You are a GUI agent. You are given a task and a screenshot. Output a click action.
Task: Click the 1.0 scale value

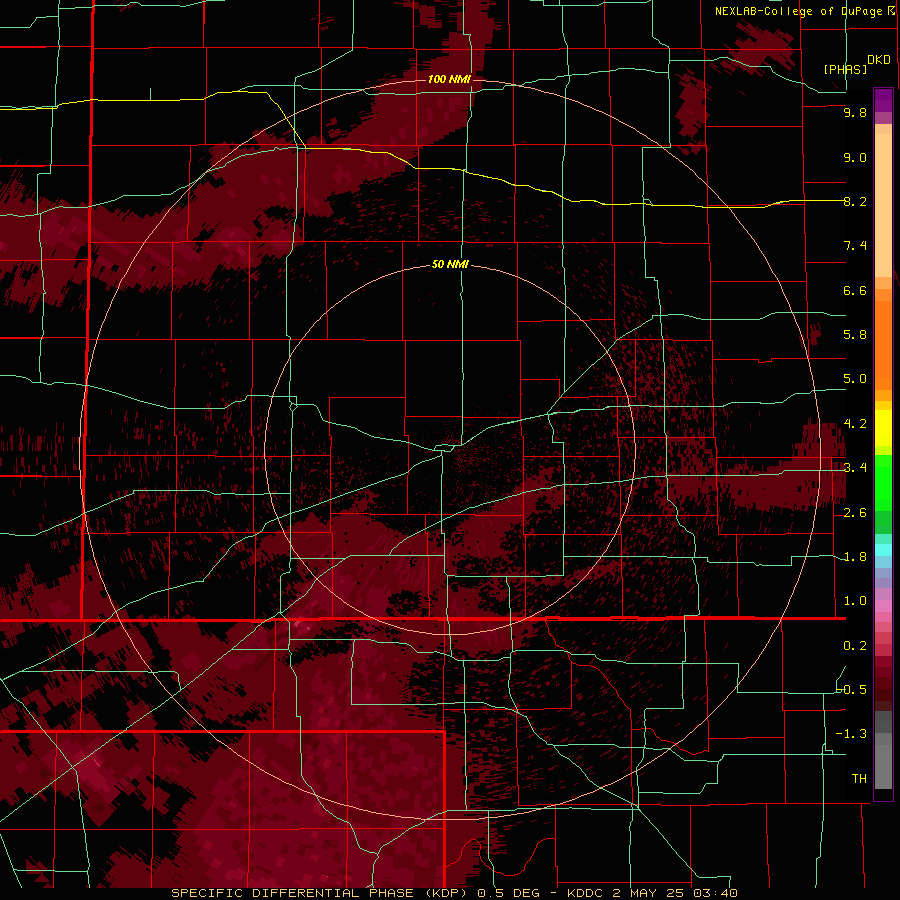coord(855,601)
